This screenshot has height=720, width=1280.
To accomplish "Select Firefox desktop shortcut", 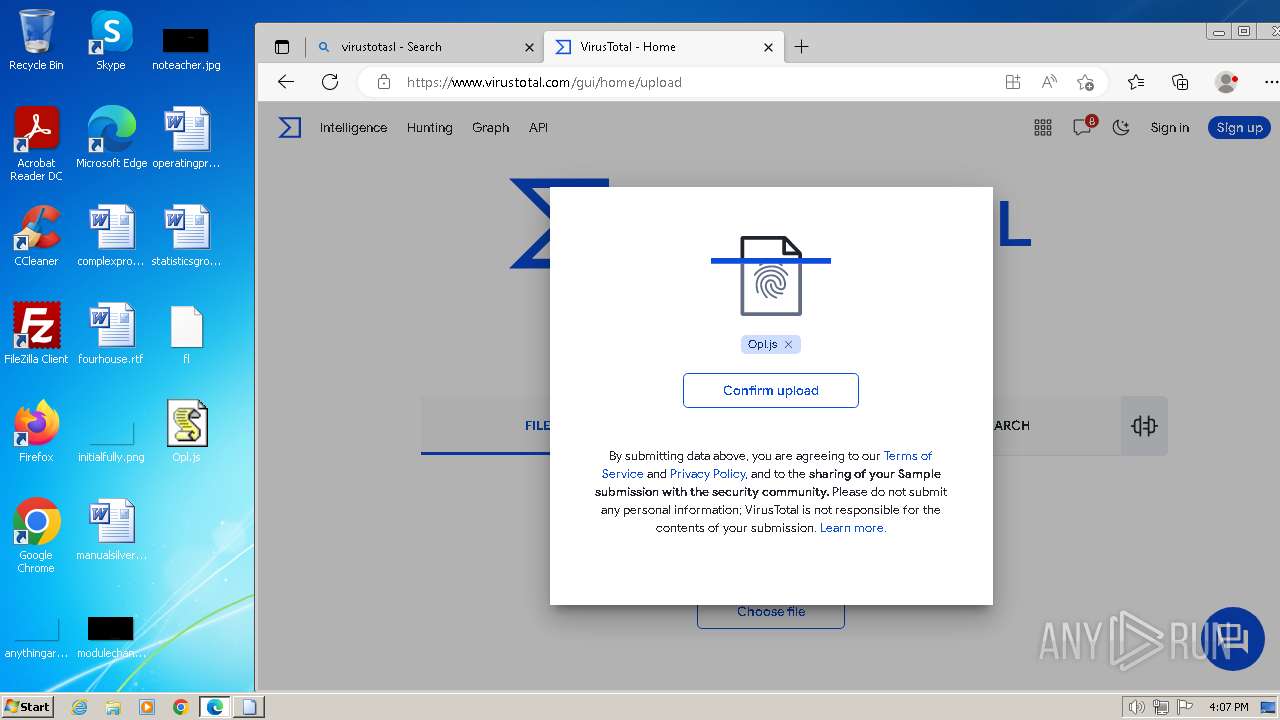I will coord(36,432).
